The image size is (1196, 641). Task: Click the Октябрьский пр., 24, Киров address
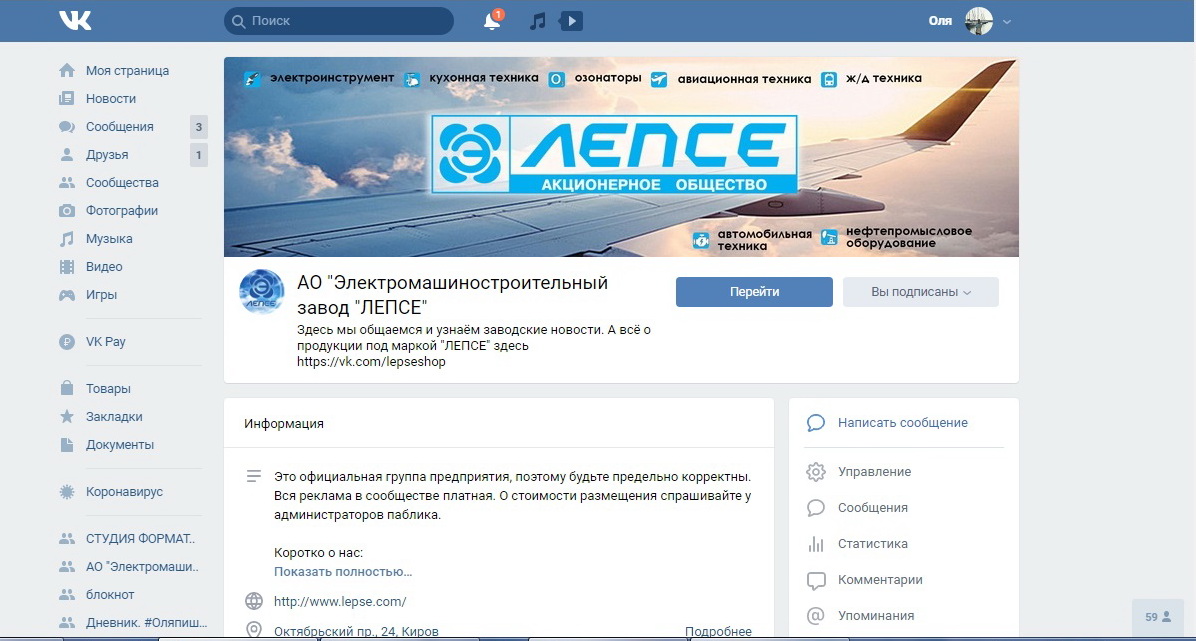coord(356,632)
